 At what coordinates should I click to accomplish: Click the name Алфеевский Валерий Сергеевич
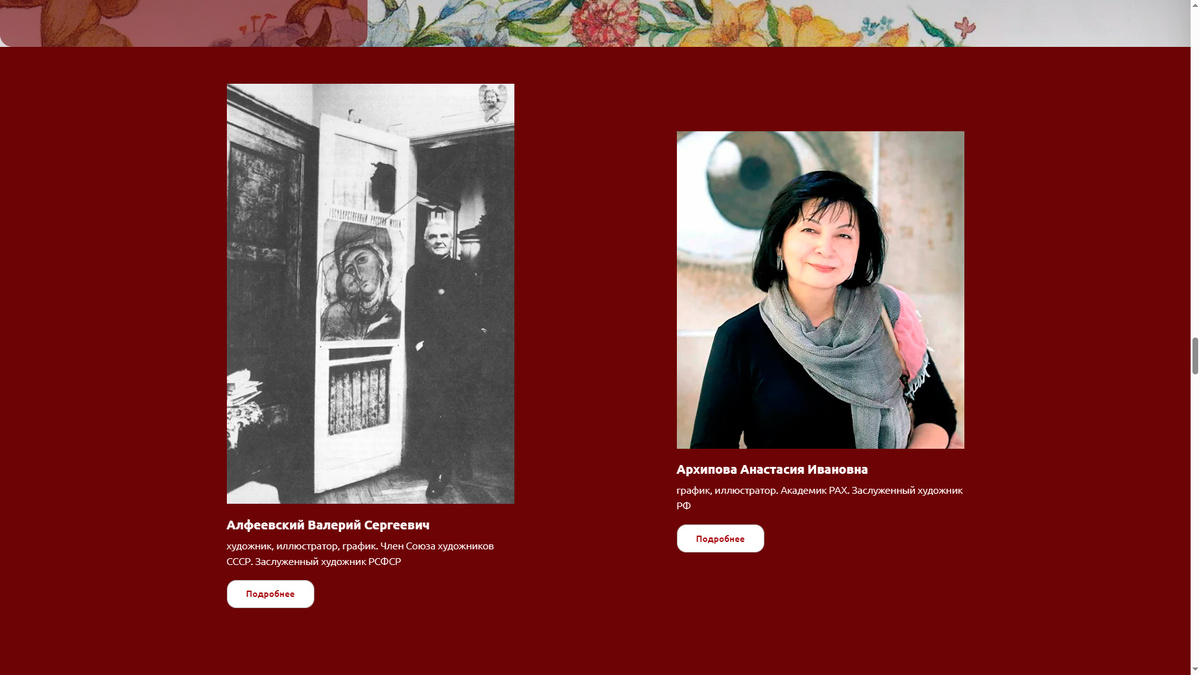328,525
